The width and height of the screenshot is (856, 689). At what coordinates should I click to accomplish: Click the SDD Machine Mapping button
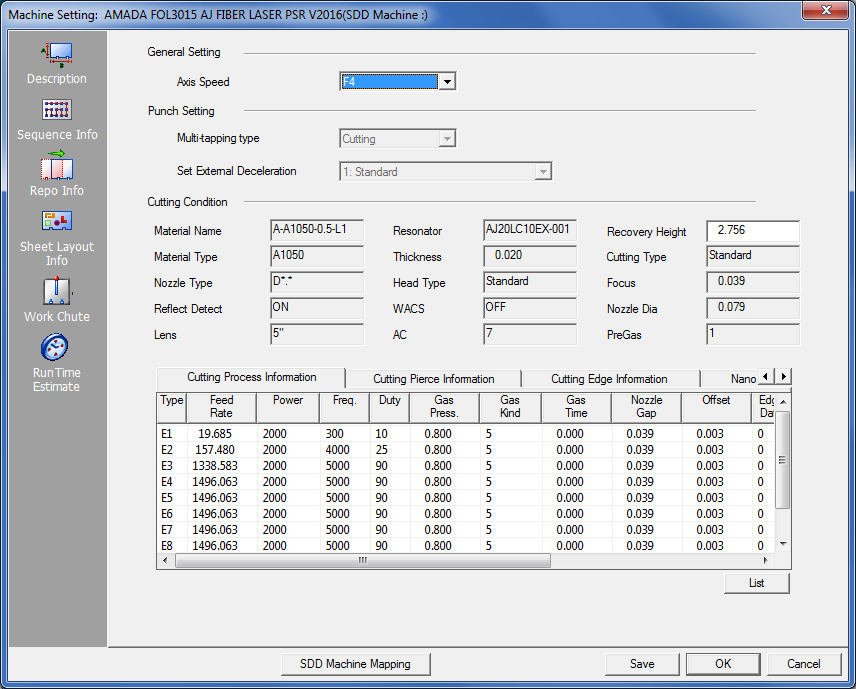tap(355, 664)
